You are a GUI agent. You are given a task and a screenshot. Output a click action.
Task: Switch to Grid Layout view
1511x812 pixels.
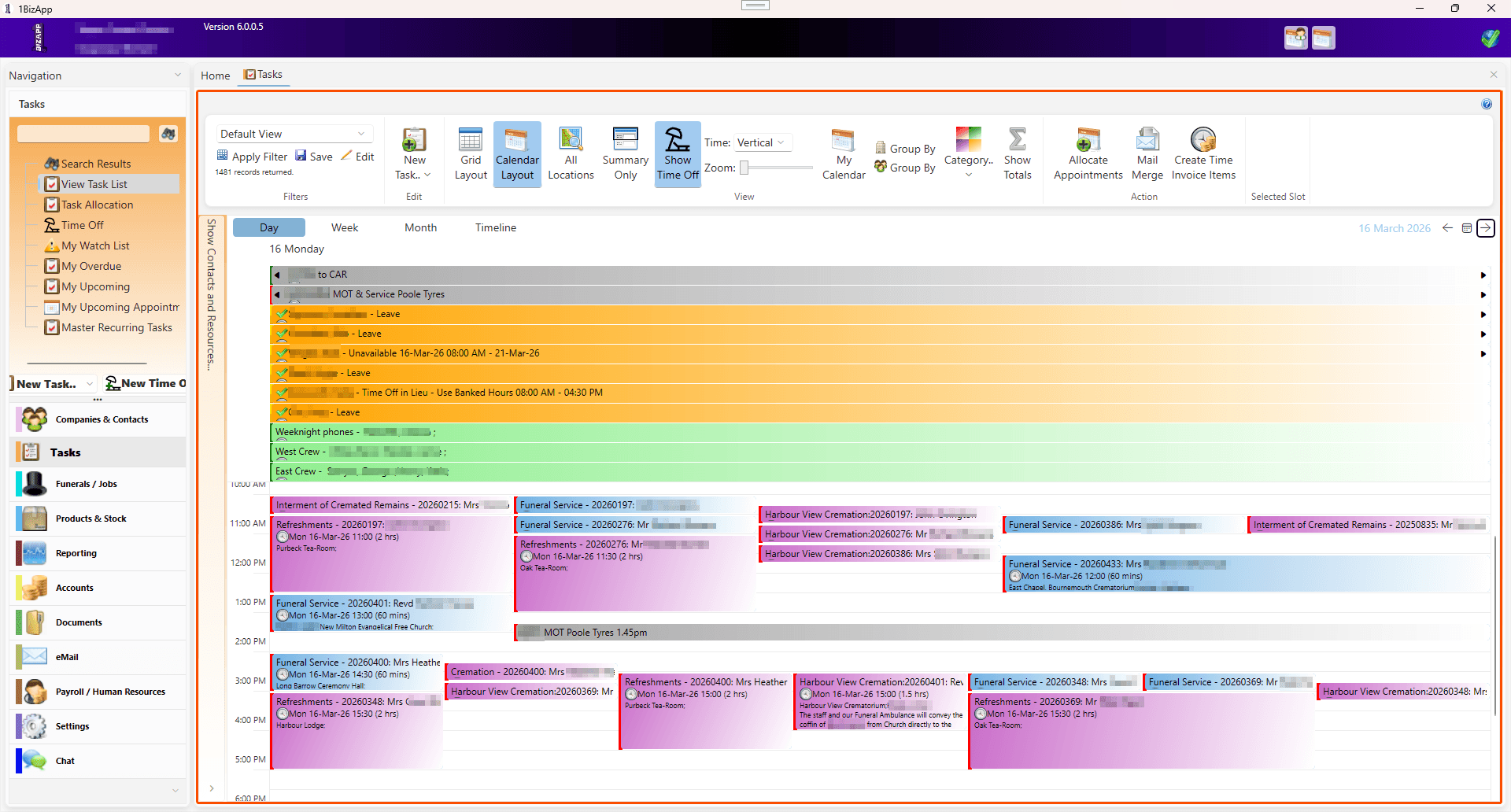click(x=471, y=154)
